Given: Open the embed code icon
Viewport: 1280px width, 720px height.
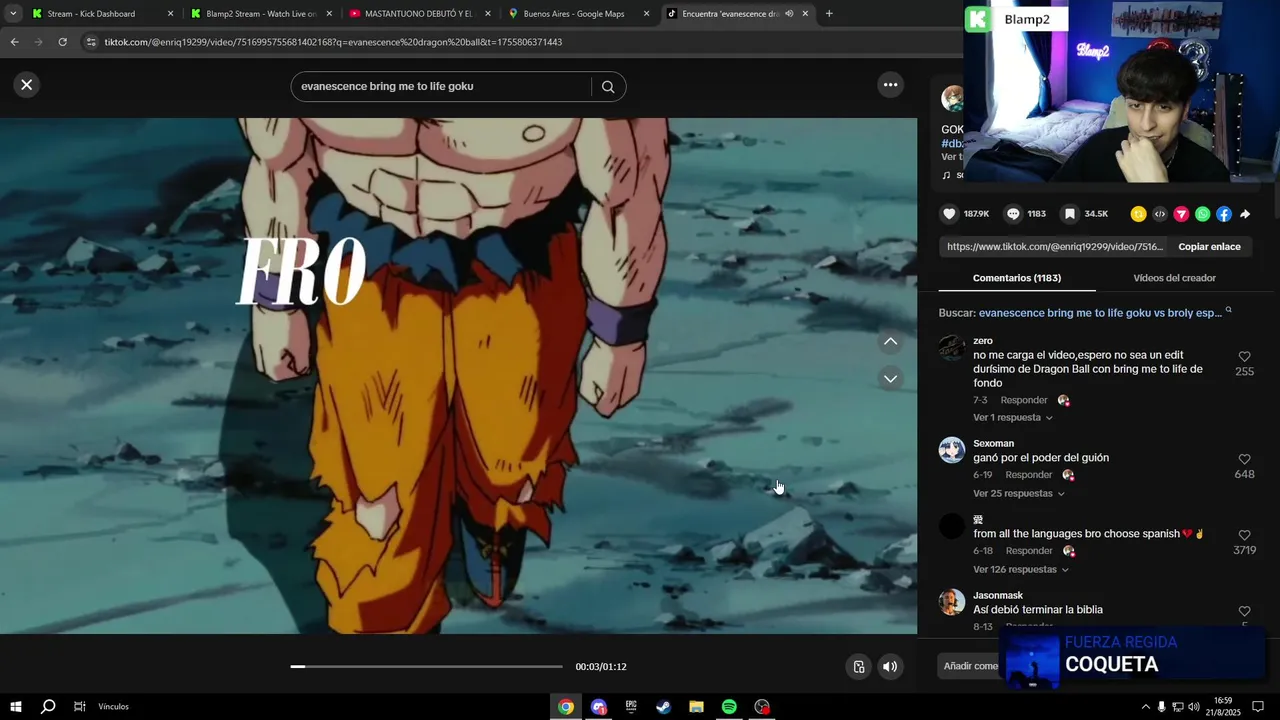Looking at the screenshot, I should click(1160, 214).
